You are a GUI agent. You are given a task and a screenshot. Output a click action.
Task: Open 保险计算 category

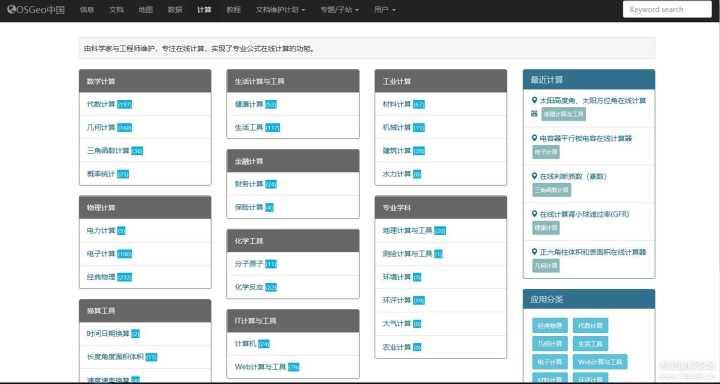click(x=249, y=207)
